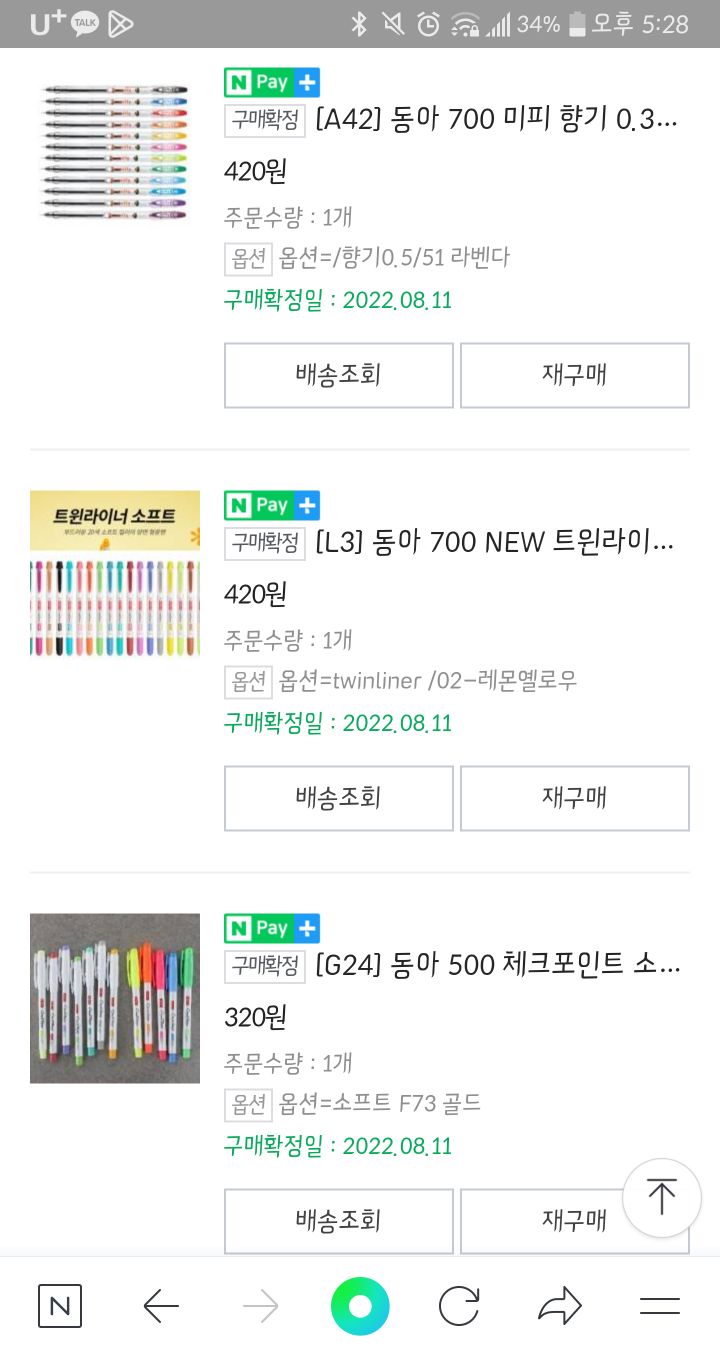Tap the Naver N home icon
The image size is (720, 1356).
pos(60,1306)
